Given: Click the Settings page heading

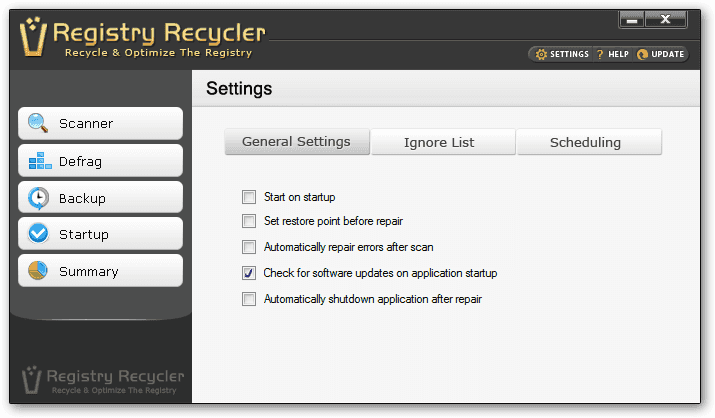Looking at the screenshot, I should 239,89.
